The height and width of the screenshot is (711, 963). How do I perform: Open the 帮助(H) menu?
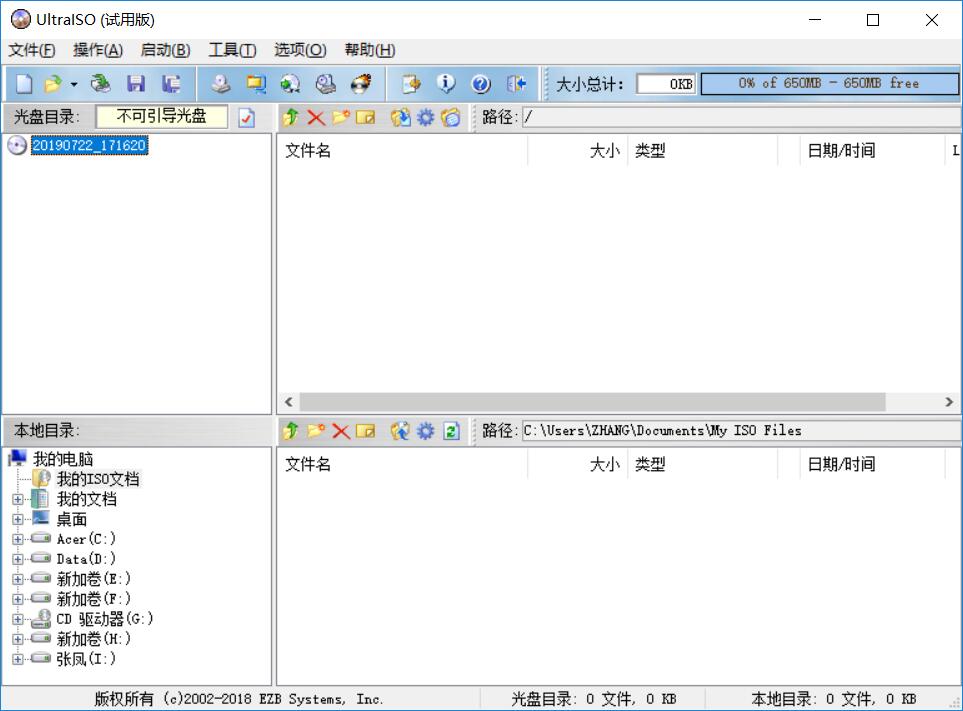click(370, 50)
